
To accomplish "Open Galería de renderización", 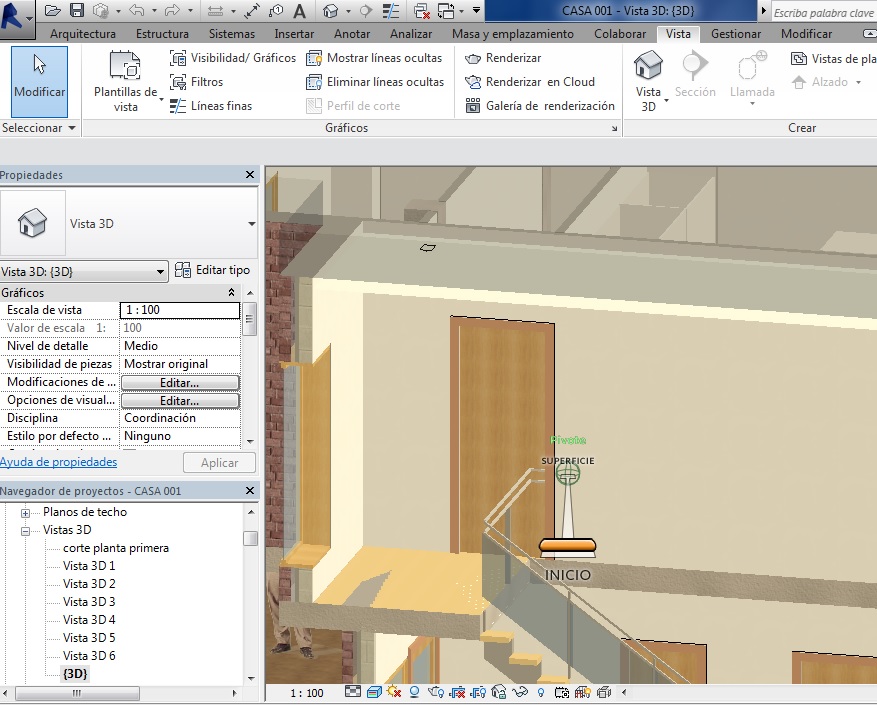I will tap(473, 106).
